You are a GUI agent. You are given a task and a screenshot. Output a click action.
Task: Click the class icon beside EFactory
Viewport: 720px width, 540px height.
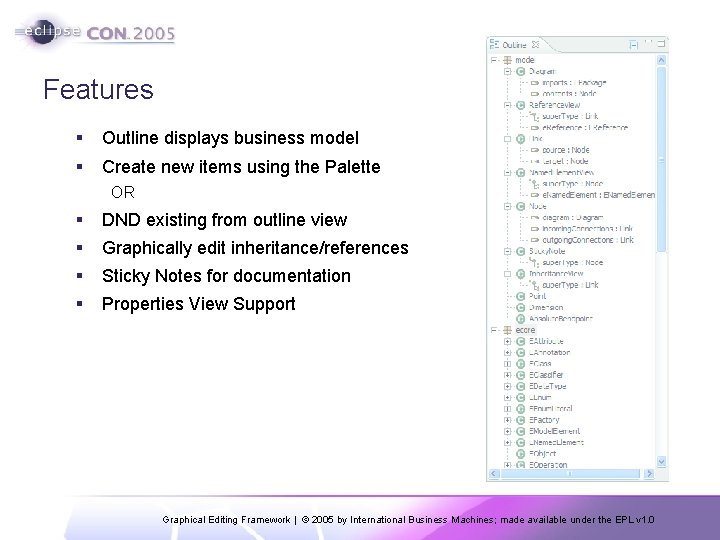[520, 420]
